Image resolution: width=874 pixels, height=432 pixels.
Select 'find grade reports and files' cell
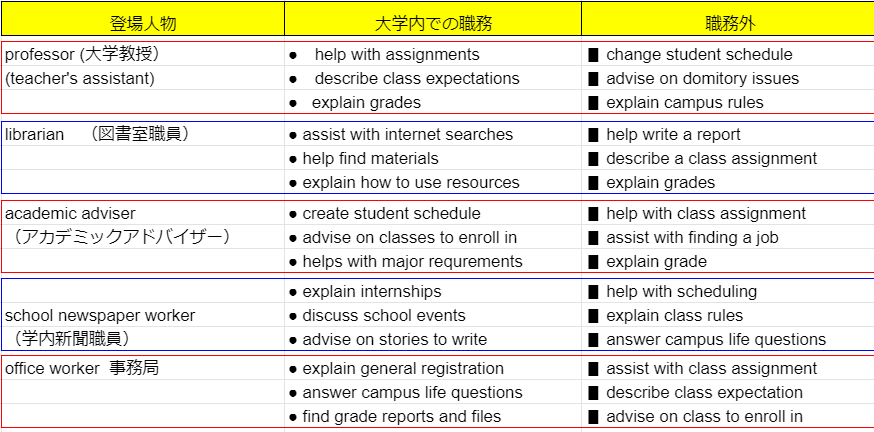[x=433, y=416]
